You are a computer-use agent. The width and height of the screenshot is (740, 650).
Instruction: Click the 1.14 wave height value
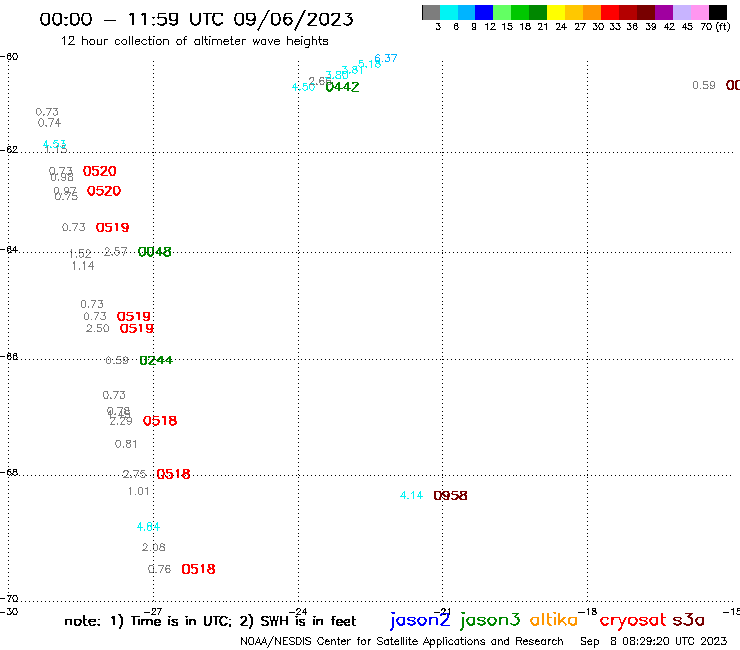coord(83,266)
